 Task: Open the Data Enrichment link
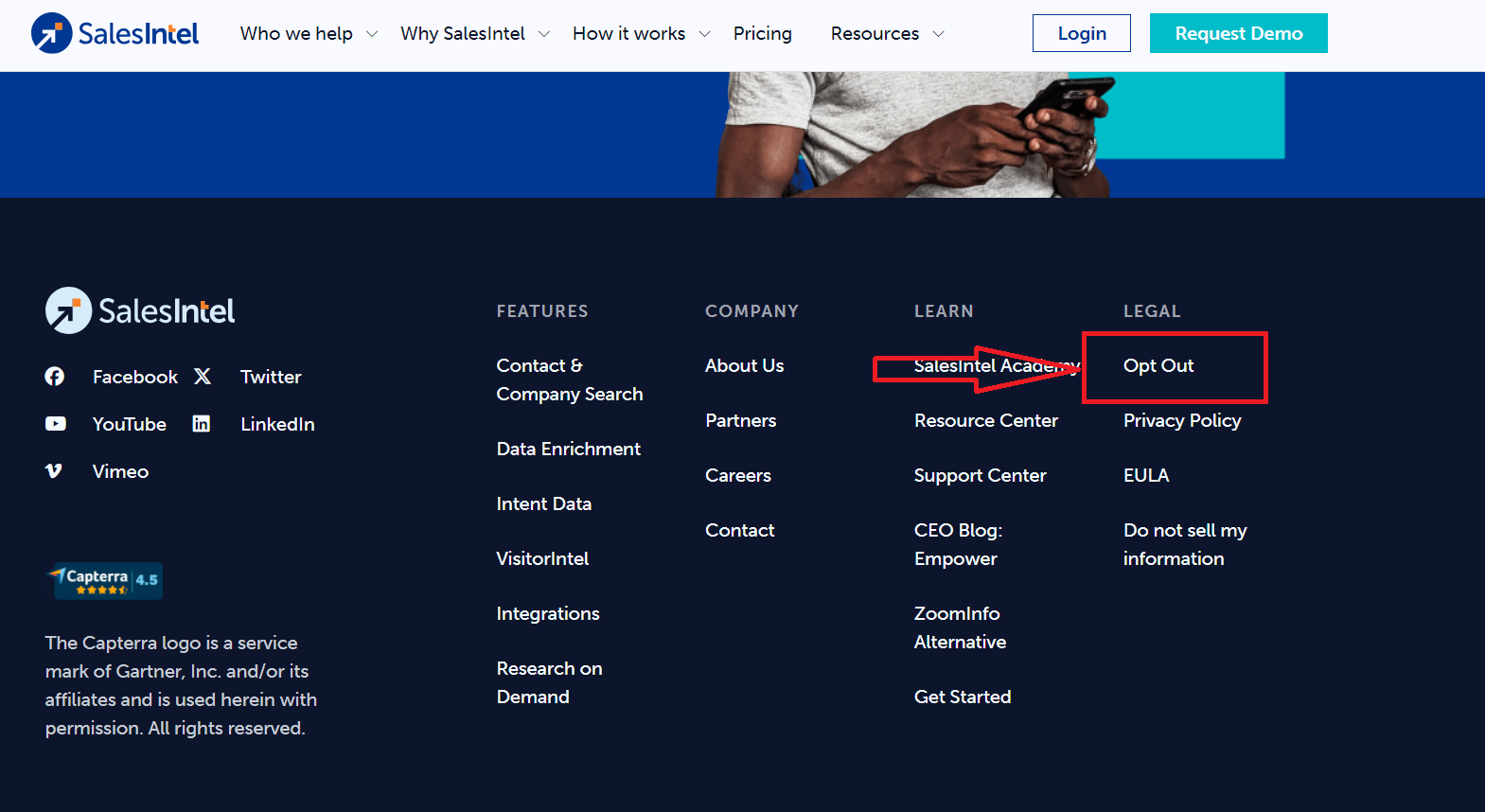(569, 449)
